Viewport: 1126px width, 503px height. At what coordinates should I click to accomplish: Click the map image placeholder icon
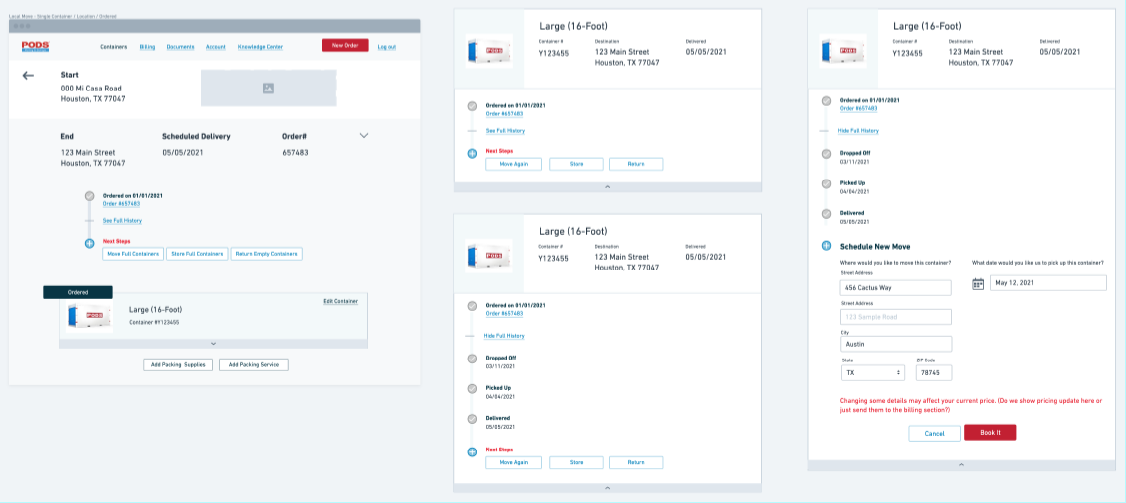268,89
